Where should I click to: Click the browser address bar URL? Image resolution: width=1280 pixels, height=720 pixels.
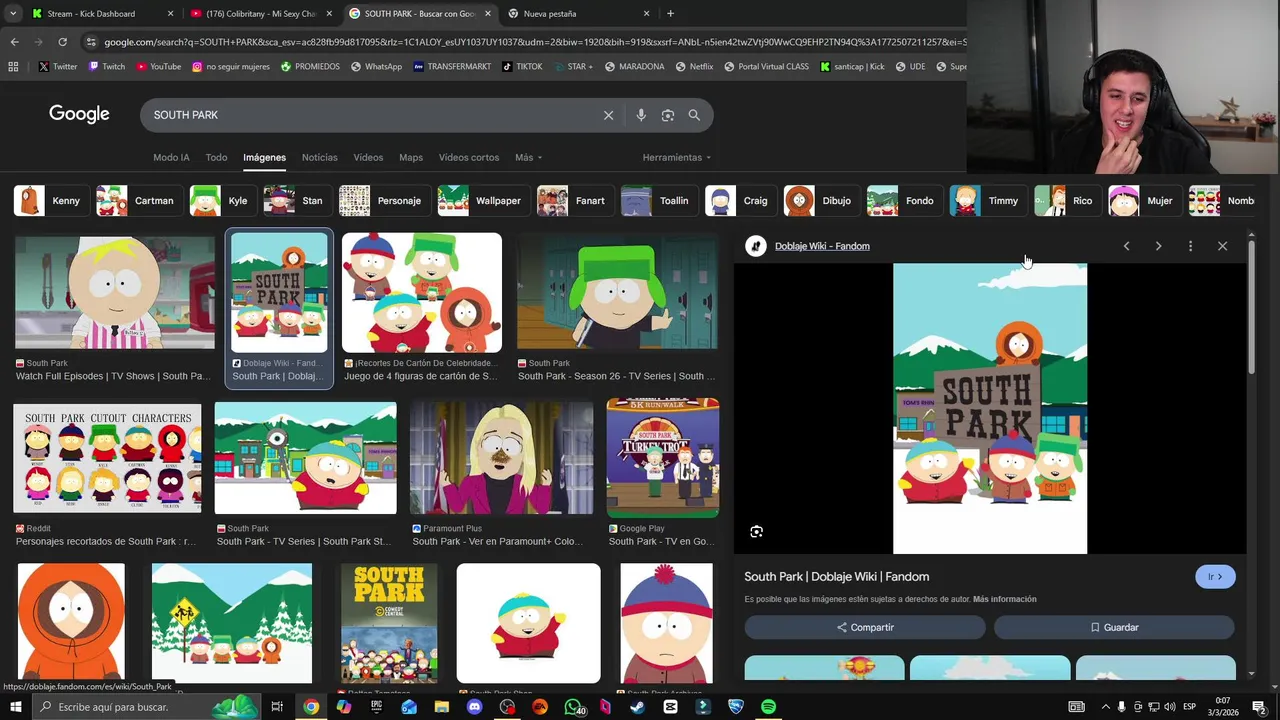click(534, 42)
